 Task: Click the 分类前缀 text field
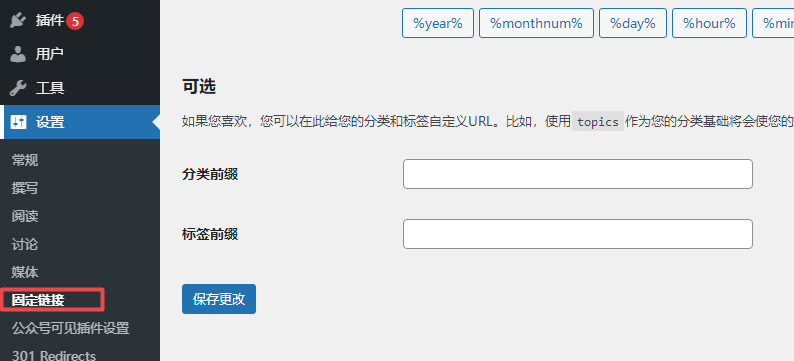[x=578, y=174]
